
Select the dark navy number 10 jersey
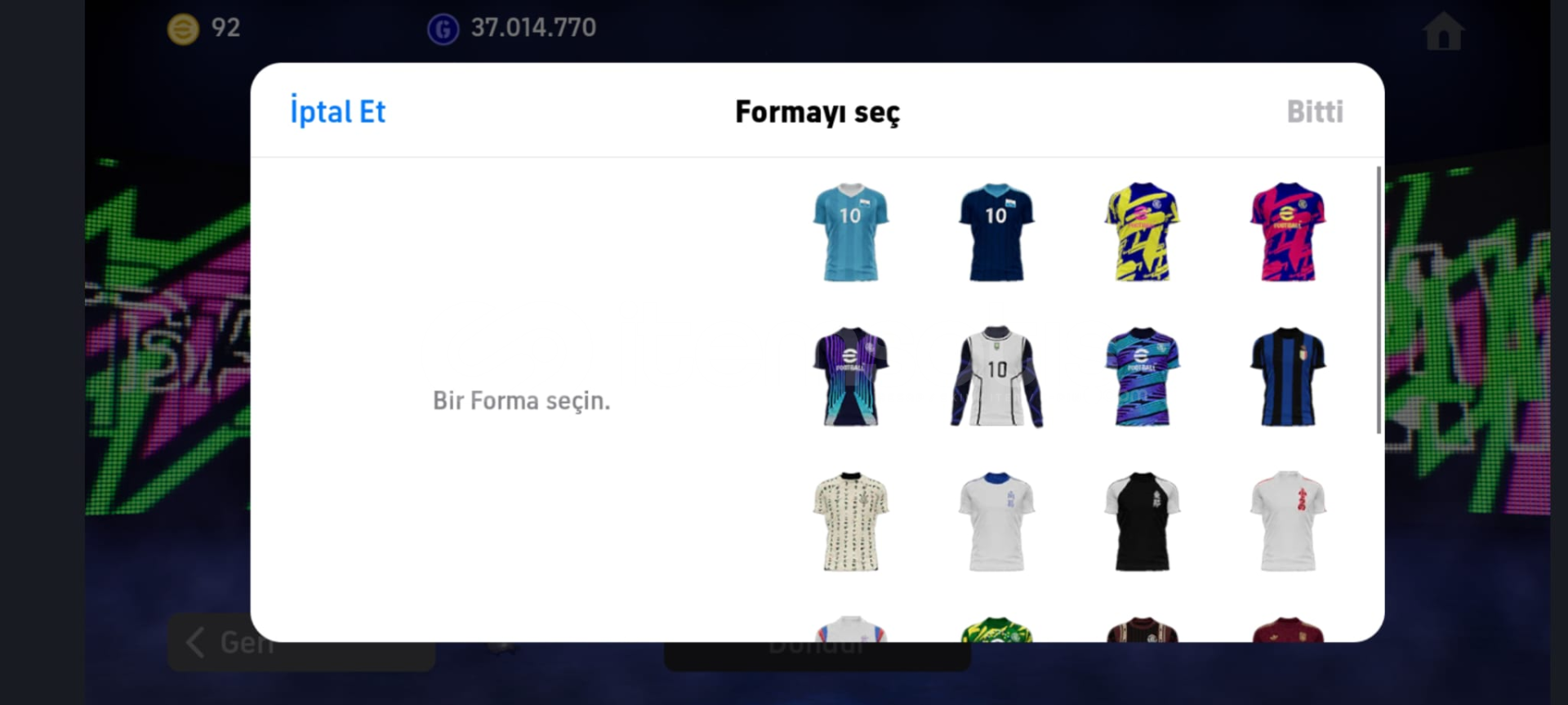[996, 233]
